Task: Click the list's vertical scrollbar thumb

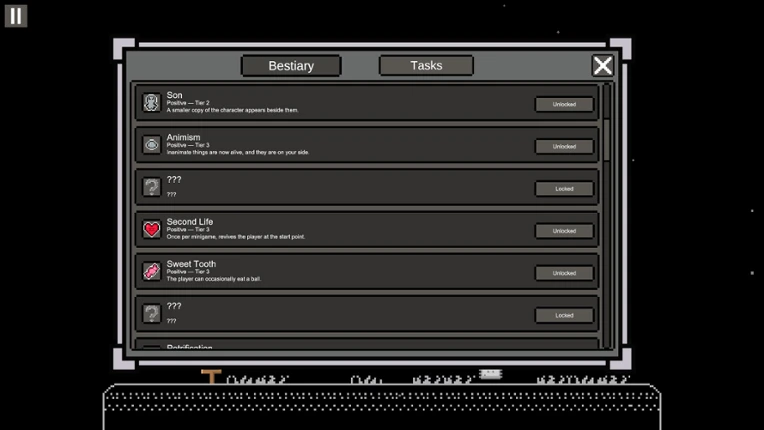Action: pyautogui.click(x=607, y=141)
